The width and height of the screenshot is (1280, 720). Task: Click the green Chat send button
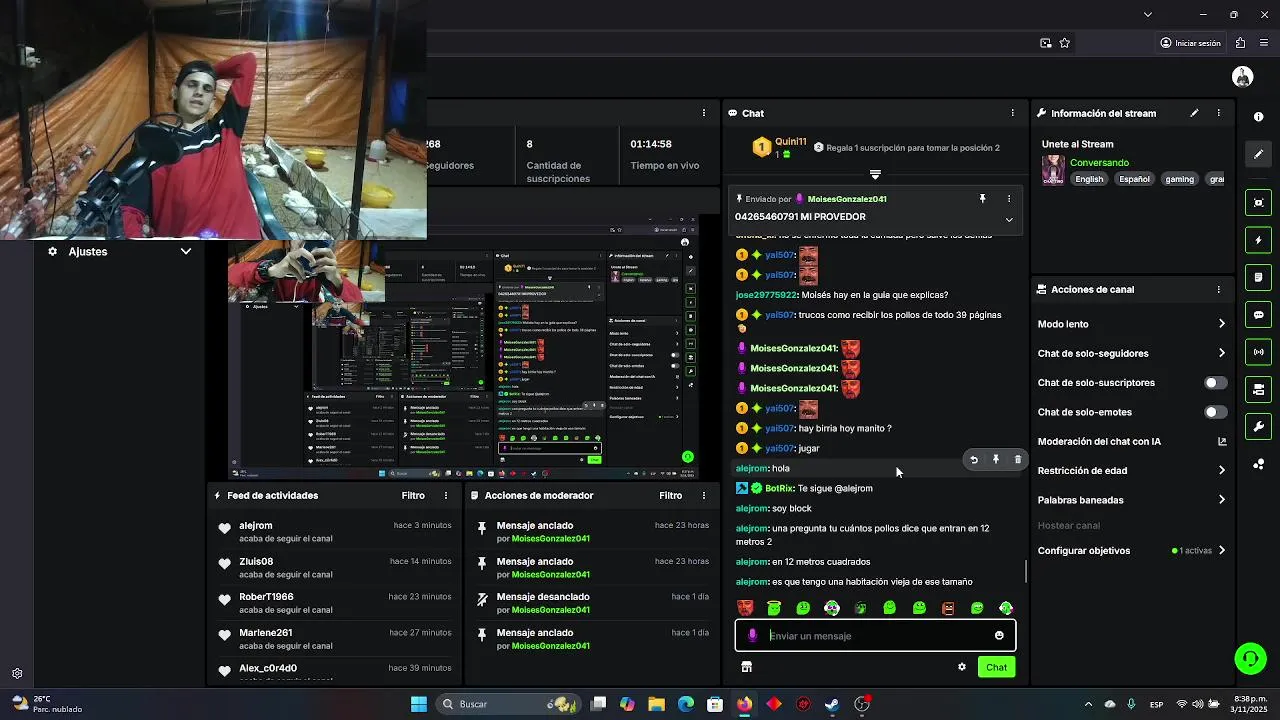coord(996,667)
